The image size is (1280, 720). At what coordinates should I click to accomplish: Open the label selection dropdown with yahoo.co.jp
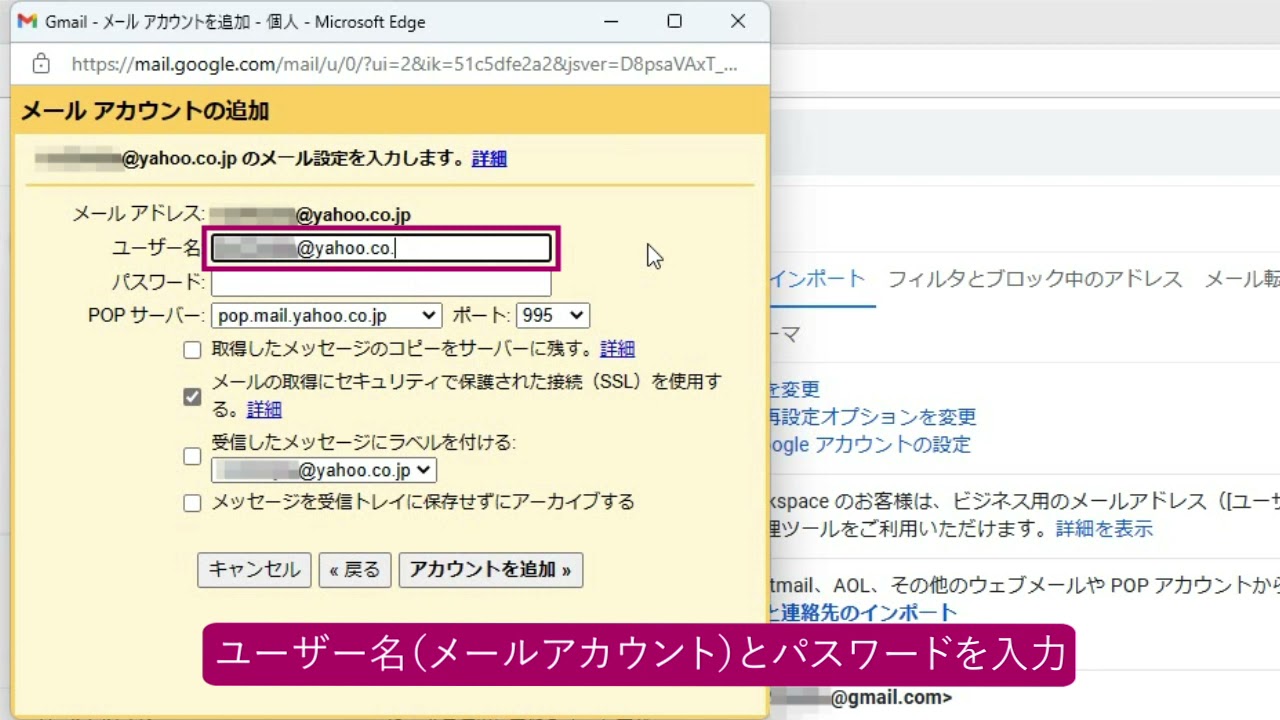[324, 470]
